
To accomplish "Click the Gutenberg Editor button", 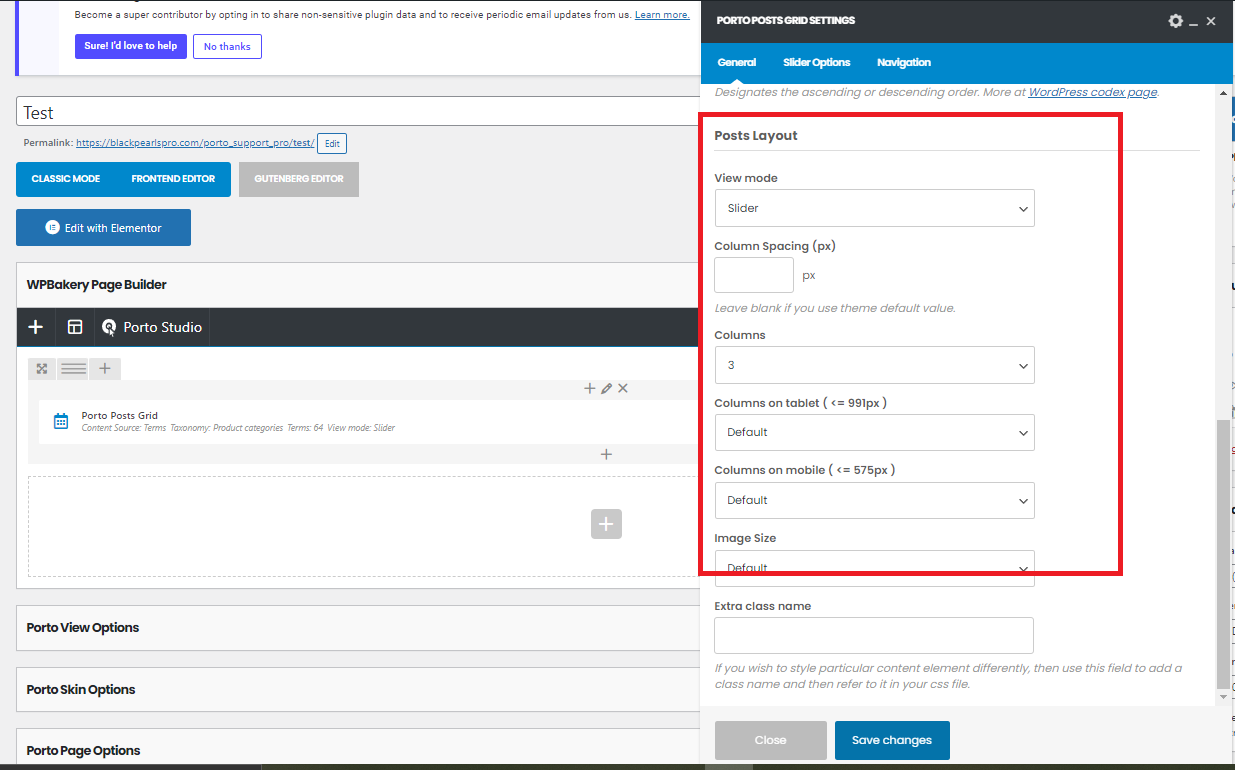I will coord(299,179).
